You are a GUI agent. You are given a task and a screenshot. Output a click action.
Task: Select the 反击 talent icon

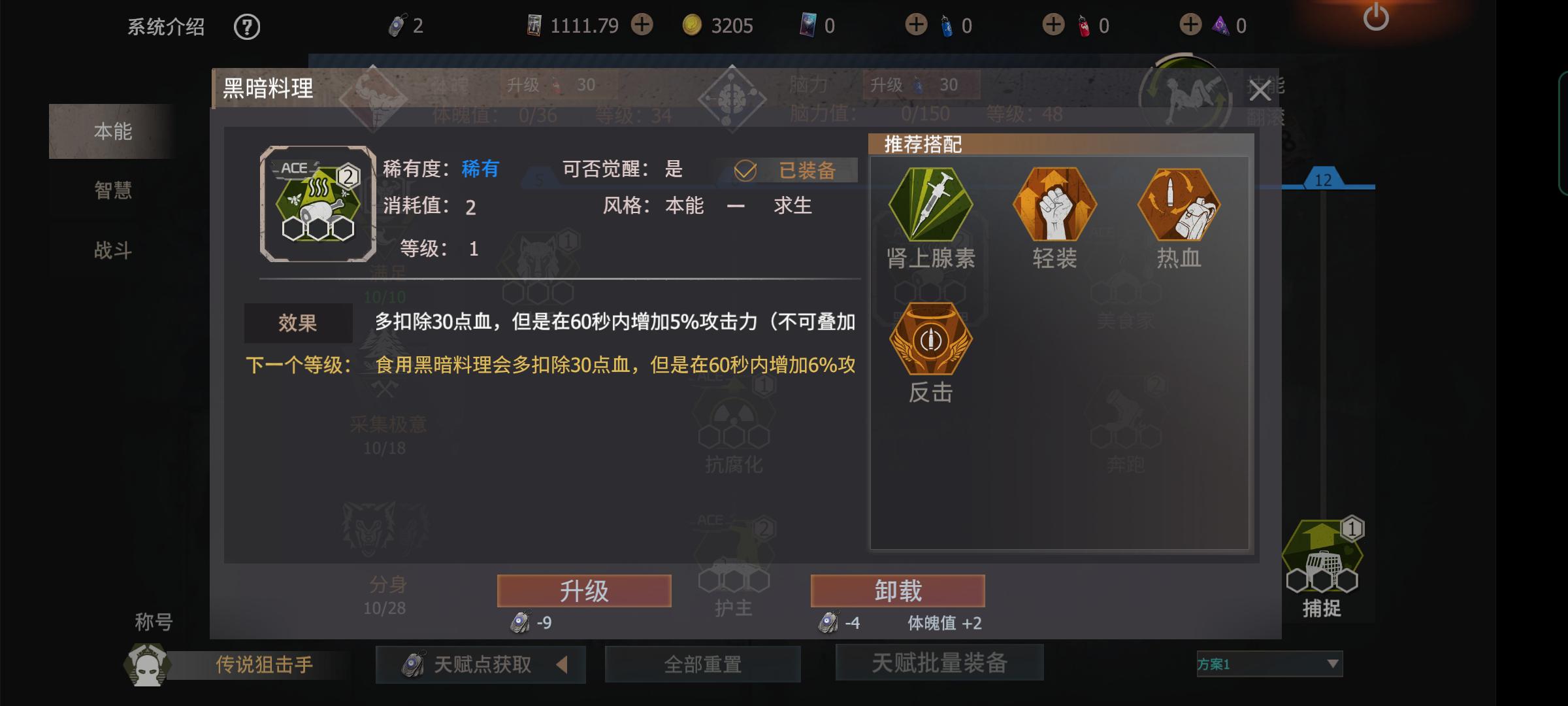pyautogui.click(x=930, y=339)
